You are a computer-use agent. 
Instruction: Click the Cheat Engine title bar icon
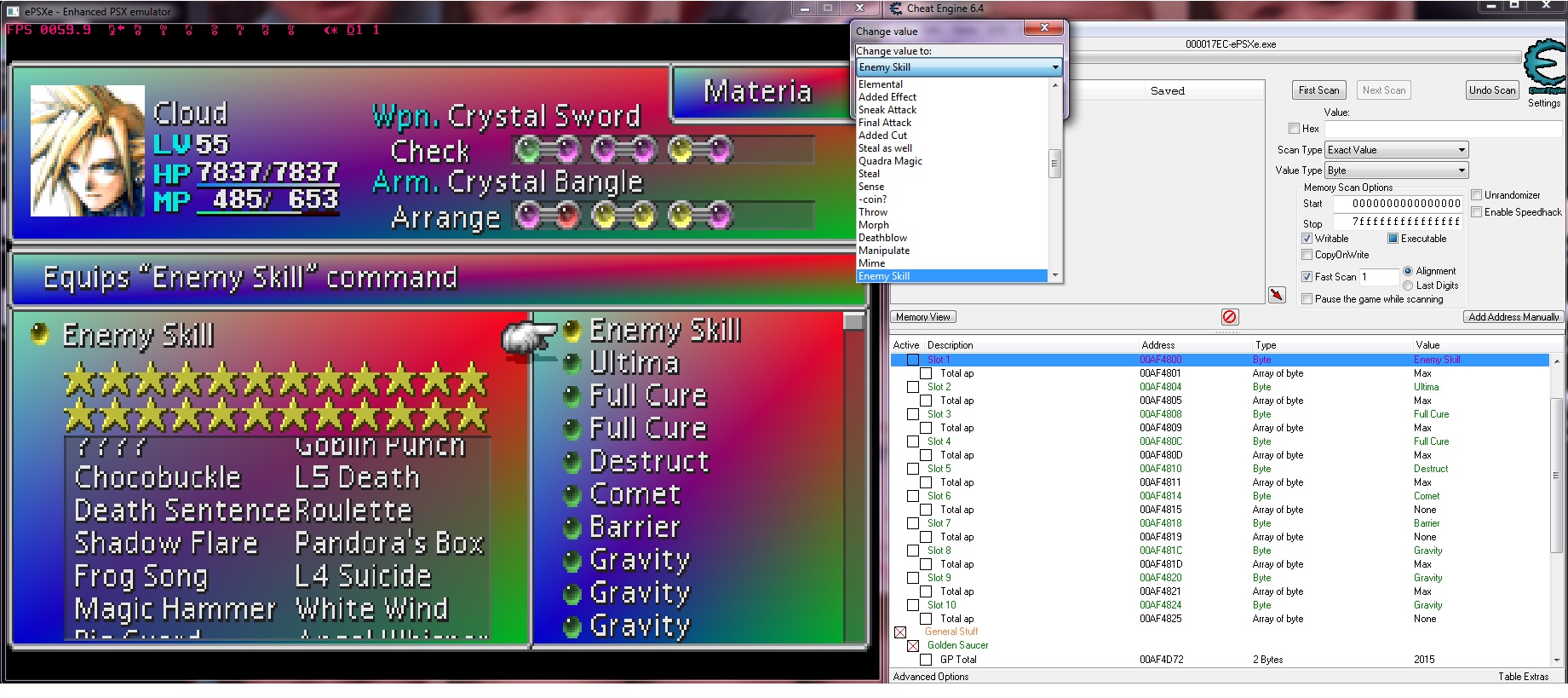click(x=896, y=9)
